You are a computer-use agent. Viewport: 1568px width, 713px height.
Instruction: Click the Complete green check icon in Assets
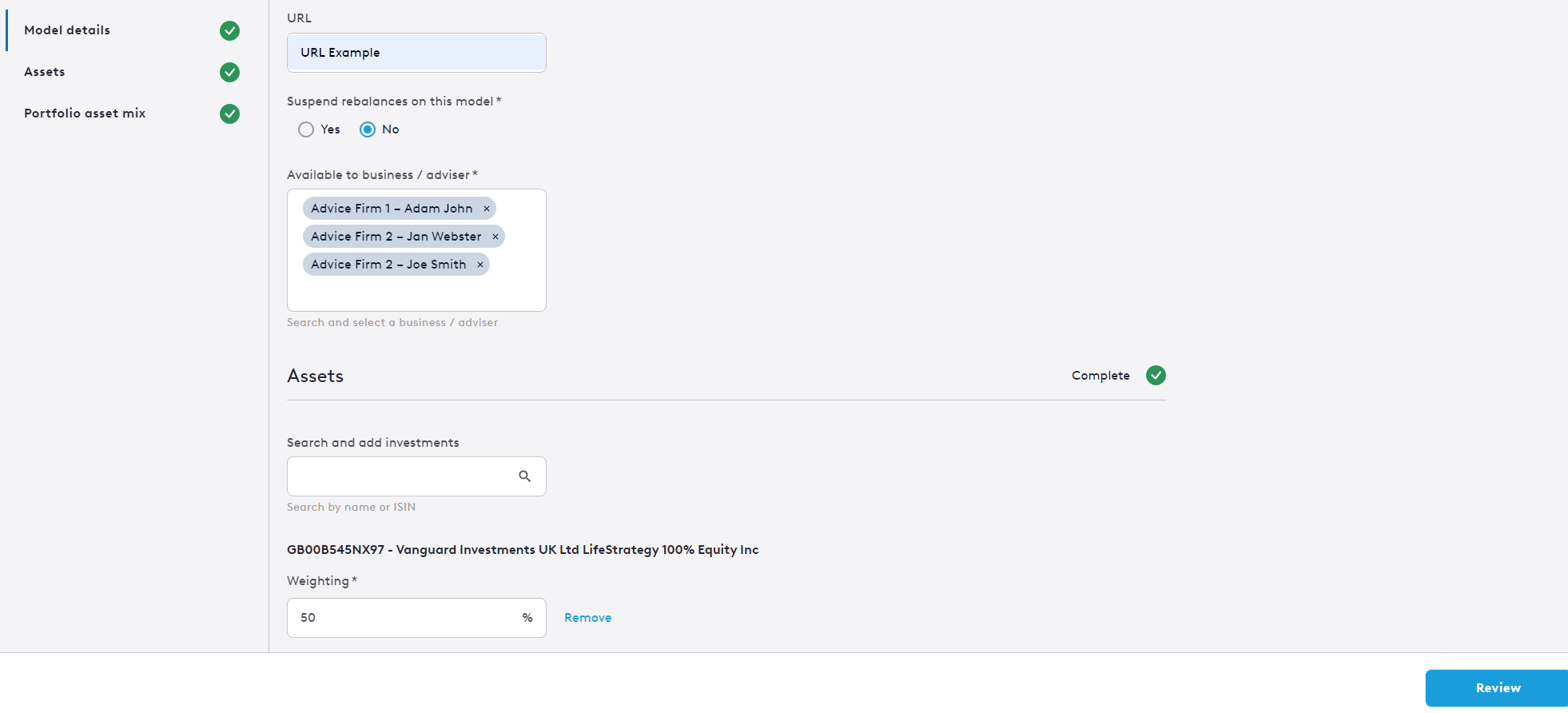click(x=1156, y=376)
